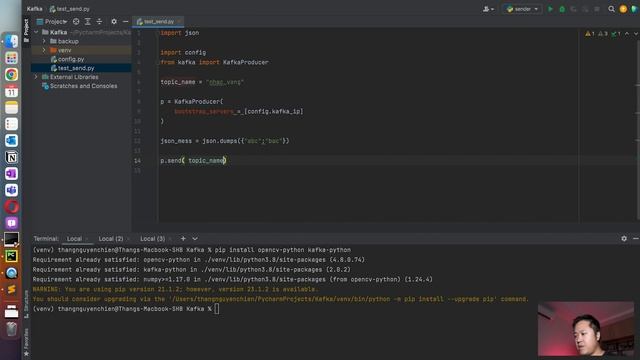Run the sender configuration with the green play button

click(x=550, y=9)
